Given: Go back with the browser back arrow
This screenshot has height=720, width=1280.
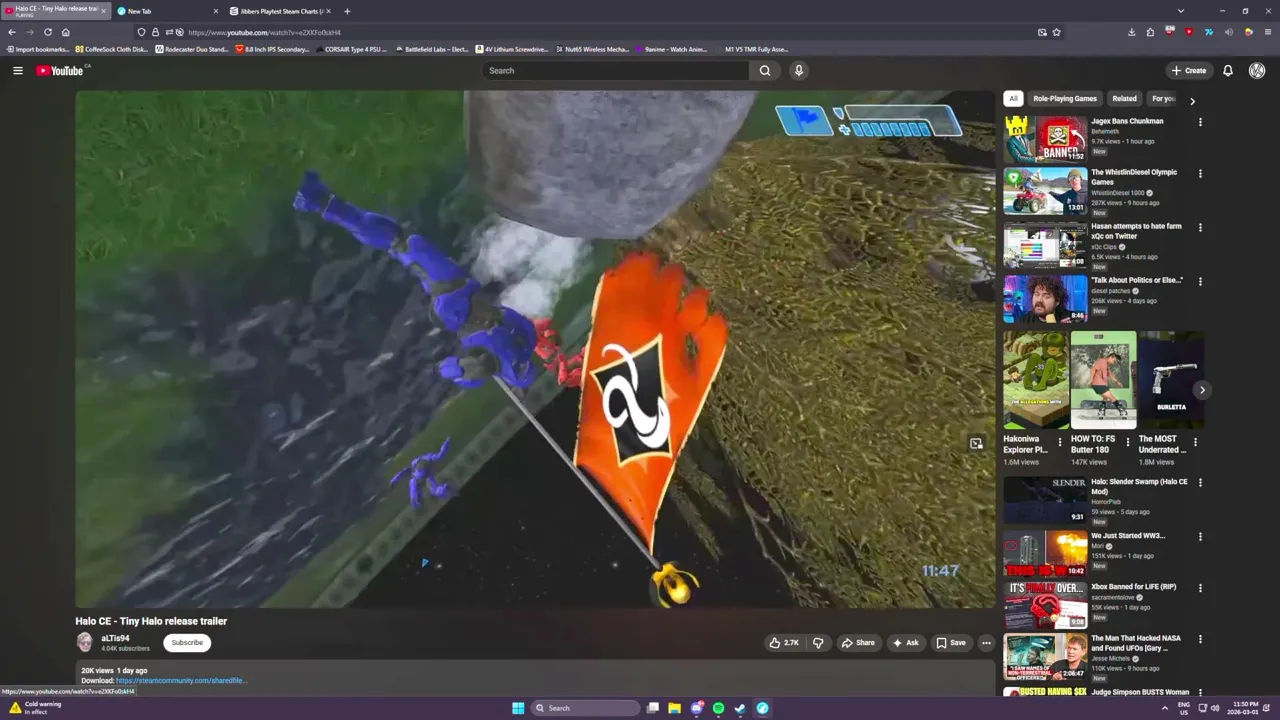Looking at the screenshot, I should [x=12, y=32].
